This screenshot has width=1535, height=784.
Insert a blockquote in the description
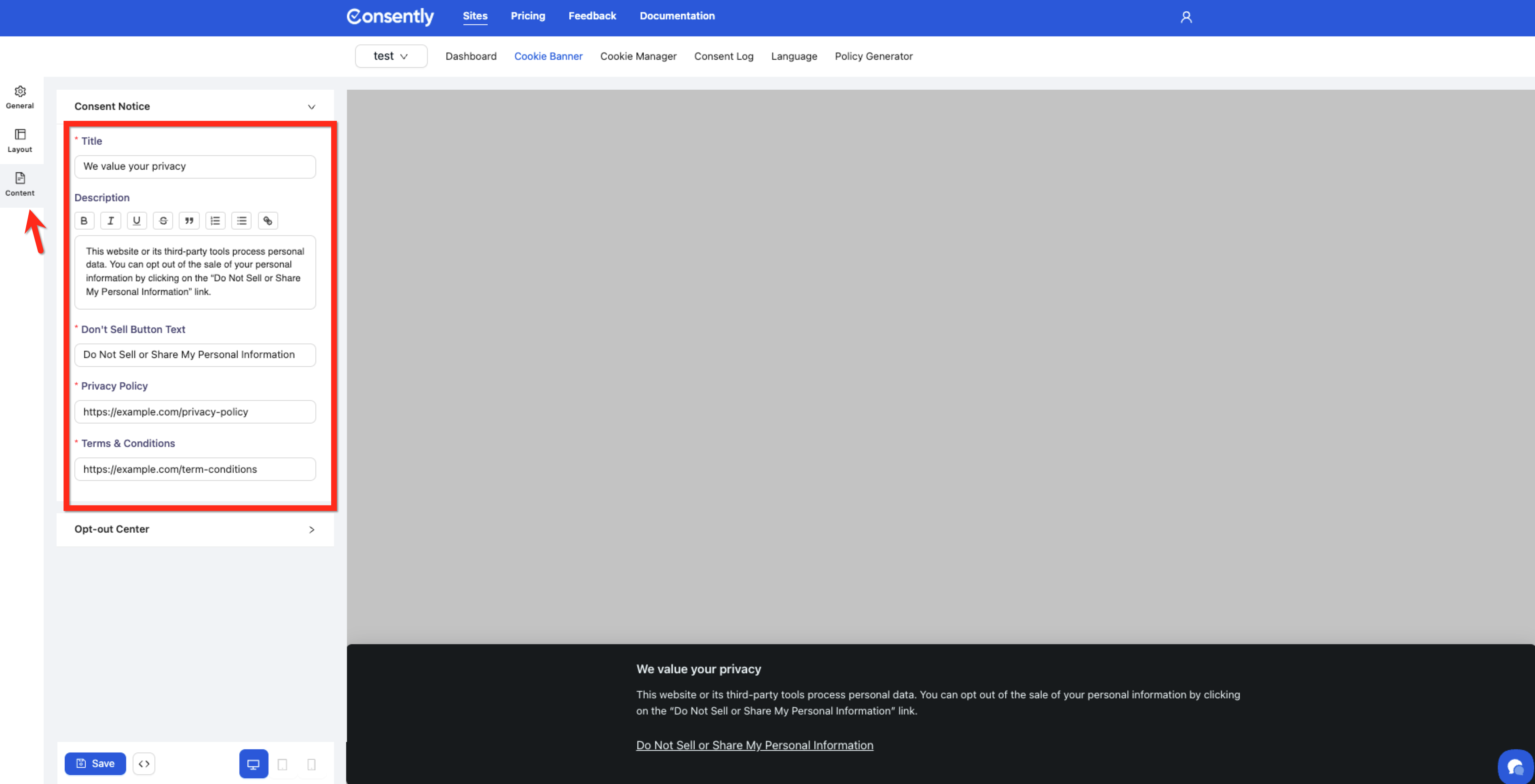[x=189, y=220]
